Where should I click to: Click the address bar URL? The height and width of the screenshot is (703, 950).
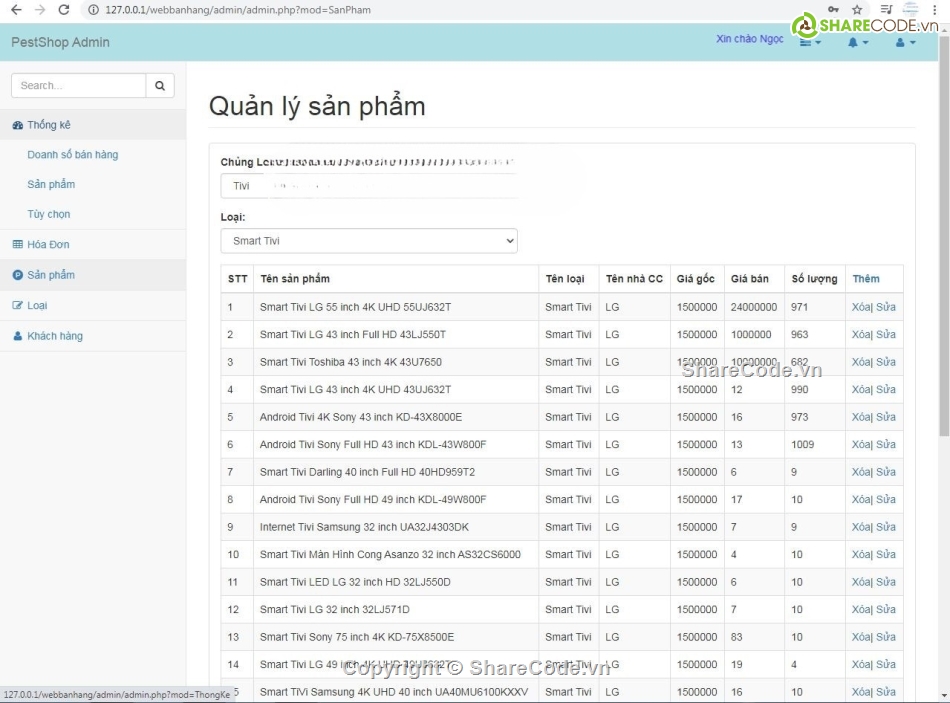(238, 10)
